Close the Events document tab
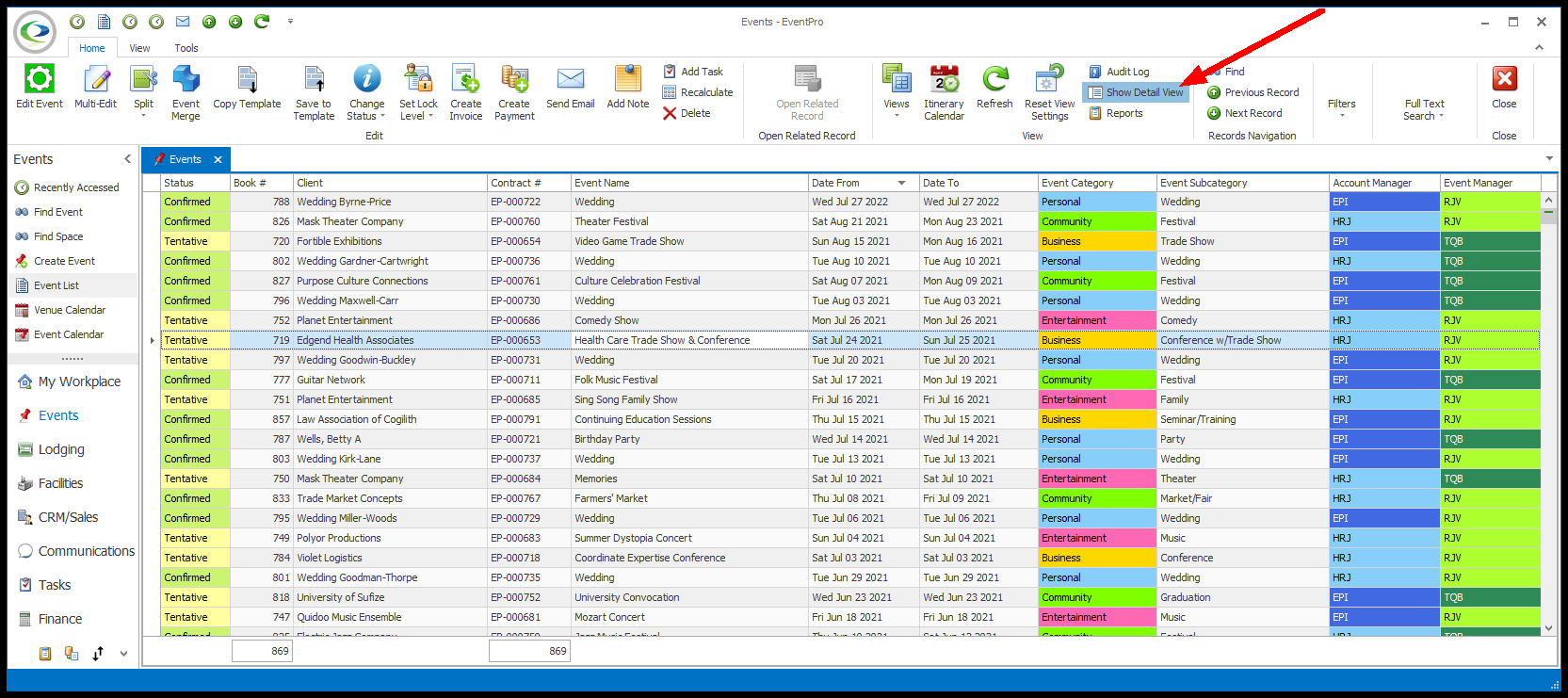The image size is (1568, 698). [218, 159]
